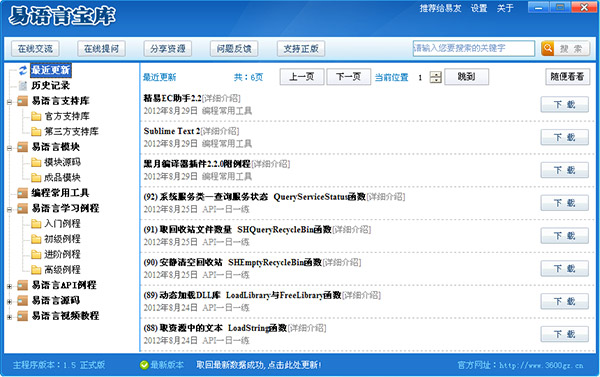Image resolution: width=600 pixels, height=377 pixels.
Task: Download 精易EC助手2.2
Action: coord(565,104)
